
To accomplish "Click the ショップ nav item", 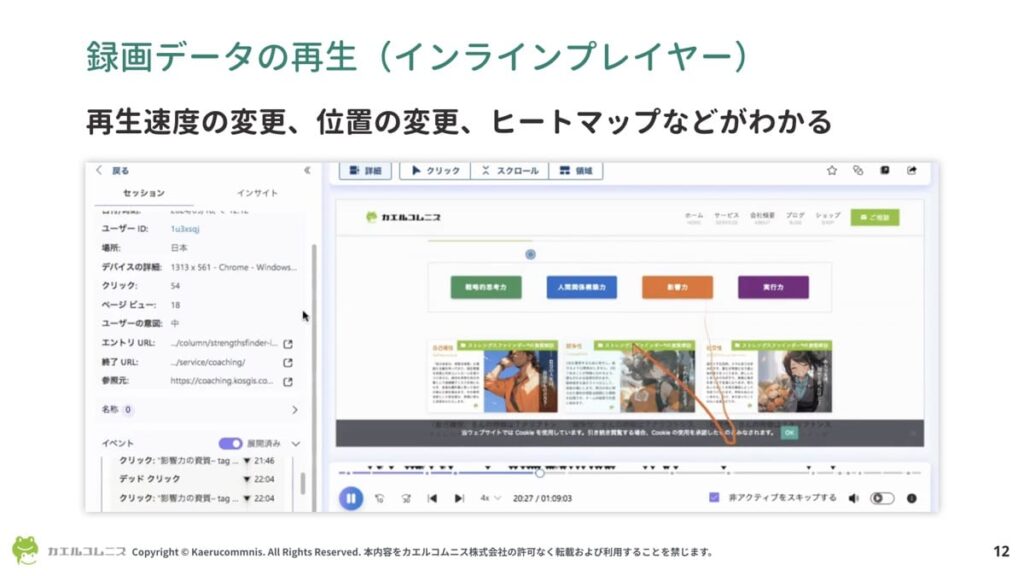I will pos(827,217).
